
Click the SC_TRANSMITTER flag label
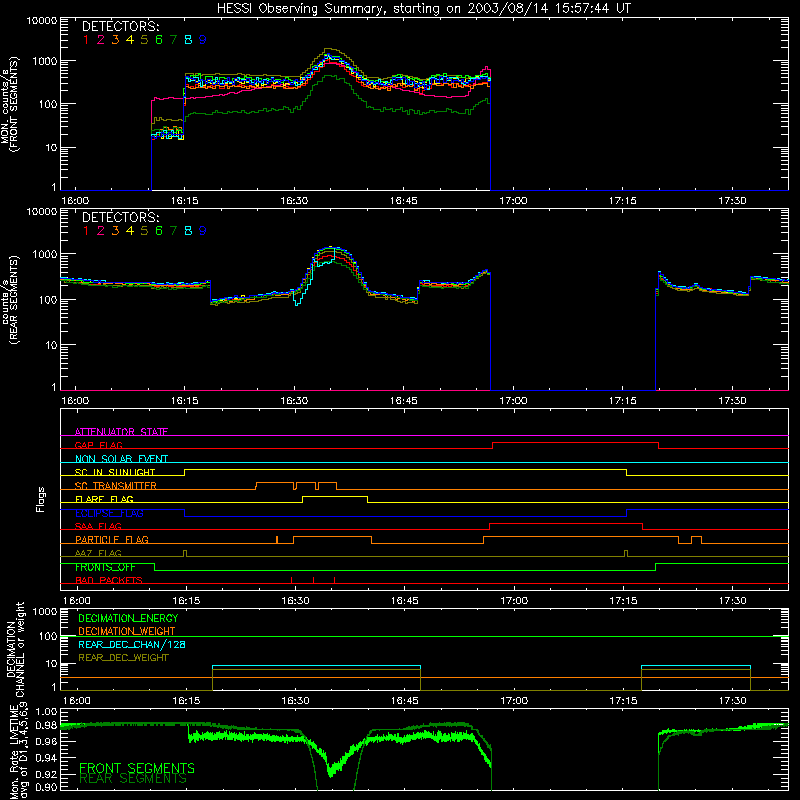(116, 485)
